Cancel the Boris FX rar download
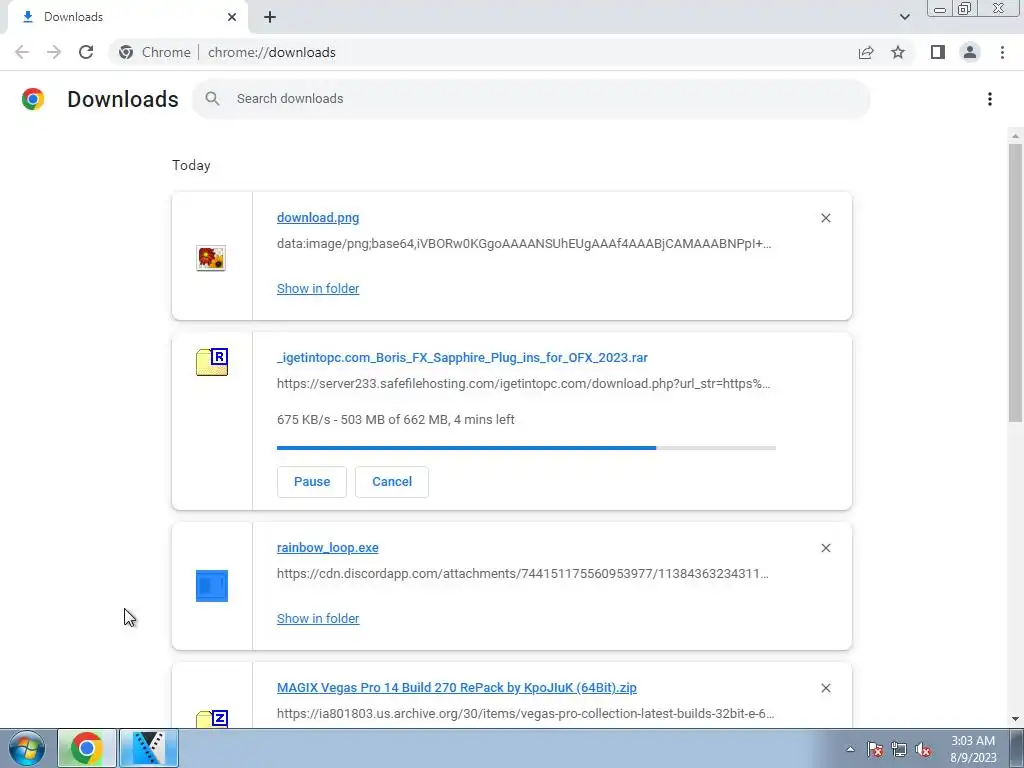 392,481
